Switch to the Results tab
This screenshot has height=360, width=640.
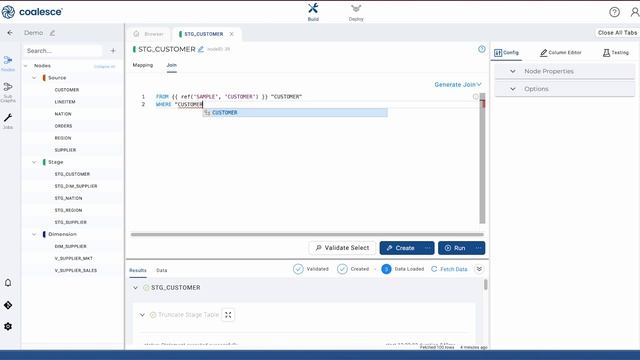pyautogui.click(x=138, y=270)
